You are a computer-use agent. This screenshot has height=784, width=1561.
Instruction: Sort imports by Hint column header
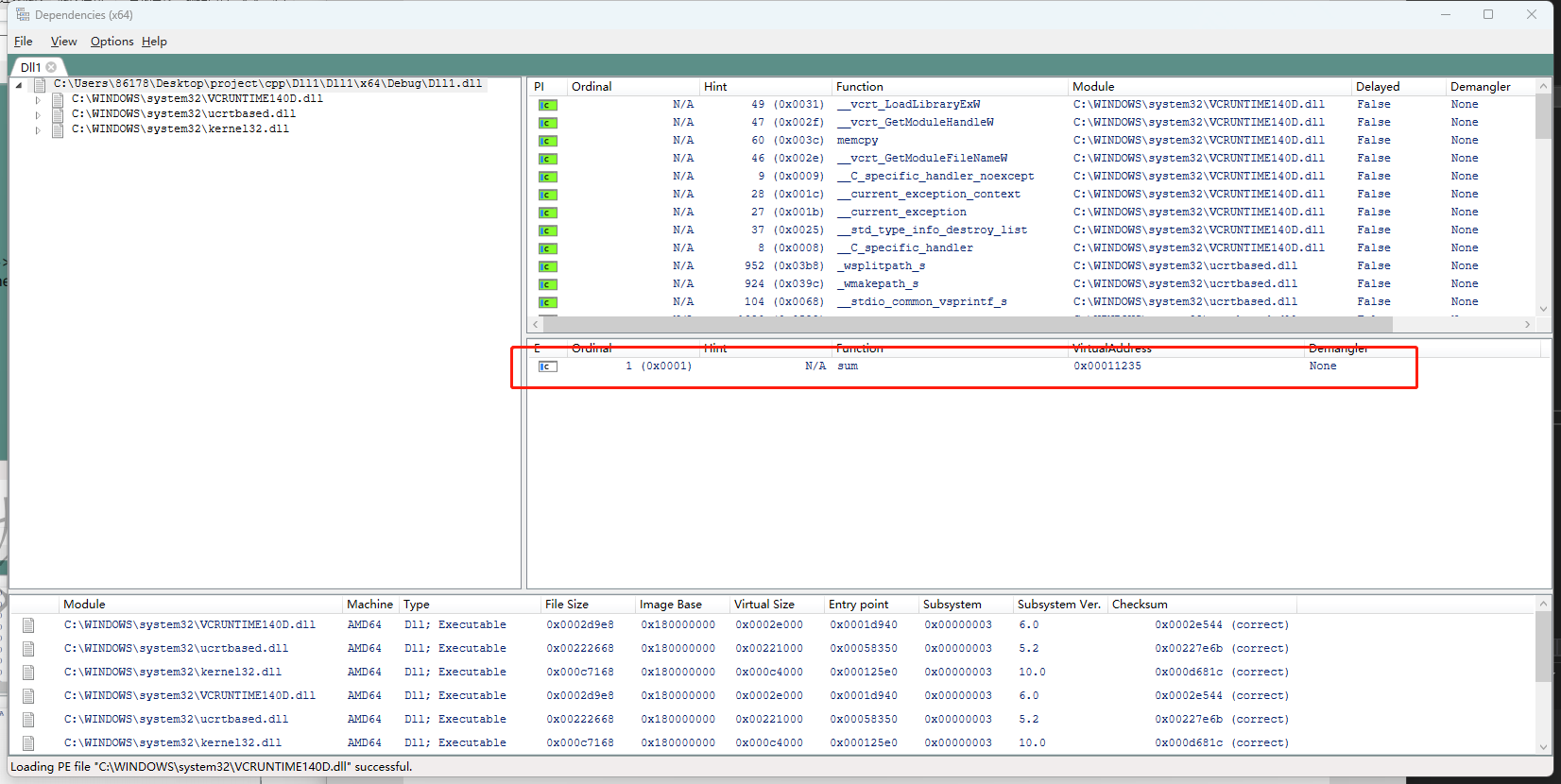tap(765, 86)
